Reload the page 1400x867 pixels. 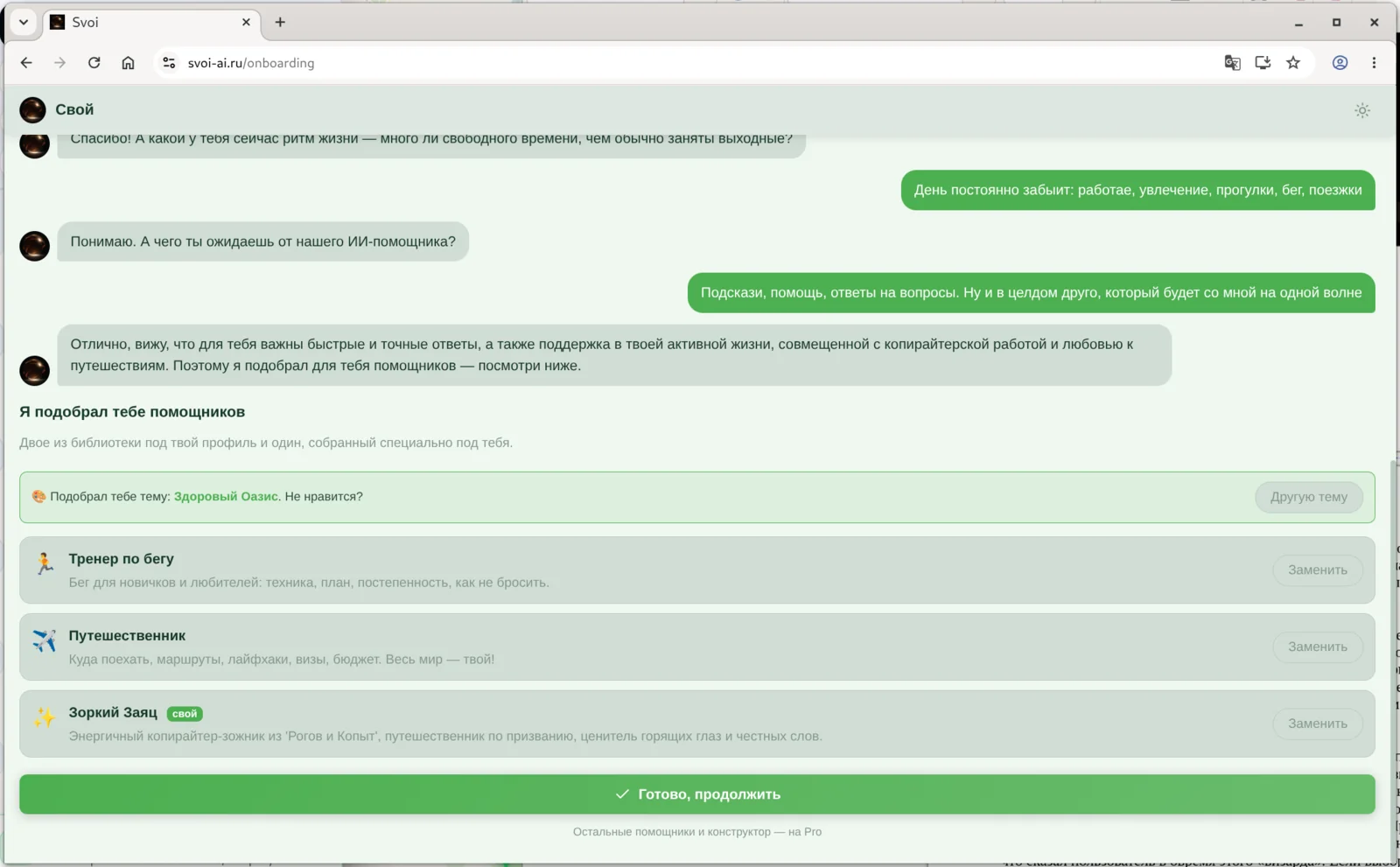94,63
